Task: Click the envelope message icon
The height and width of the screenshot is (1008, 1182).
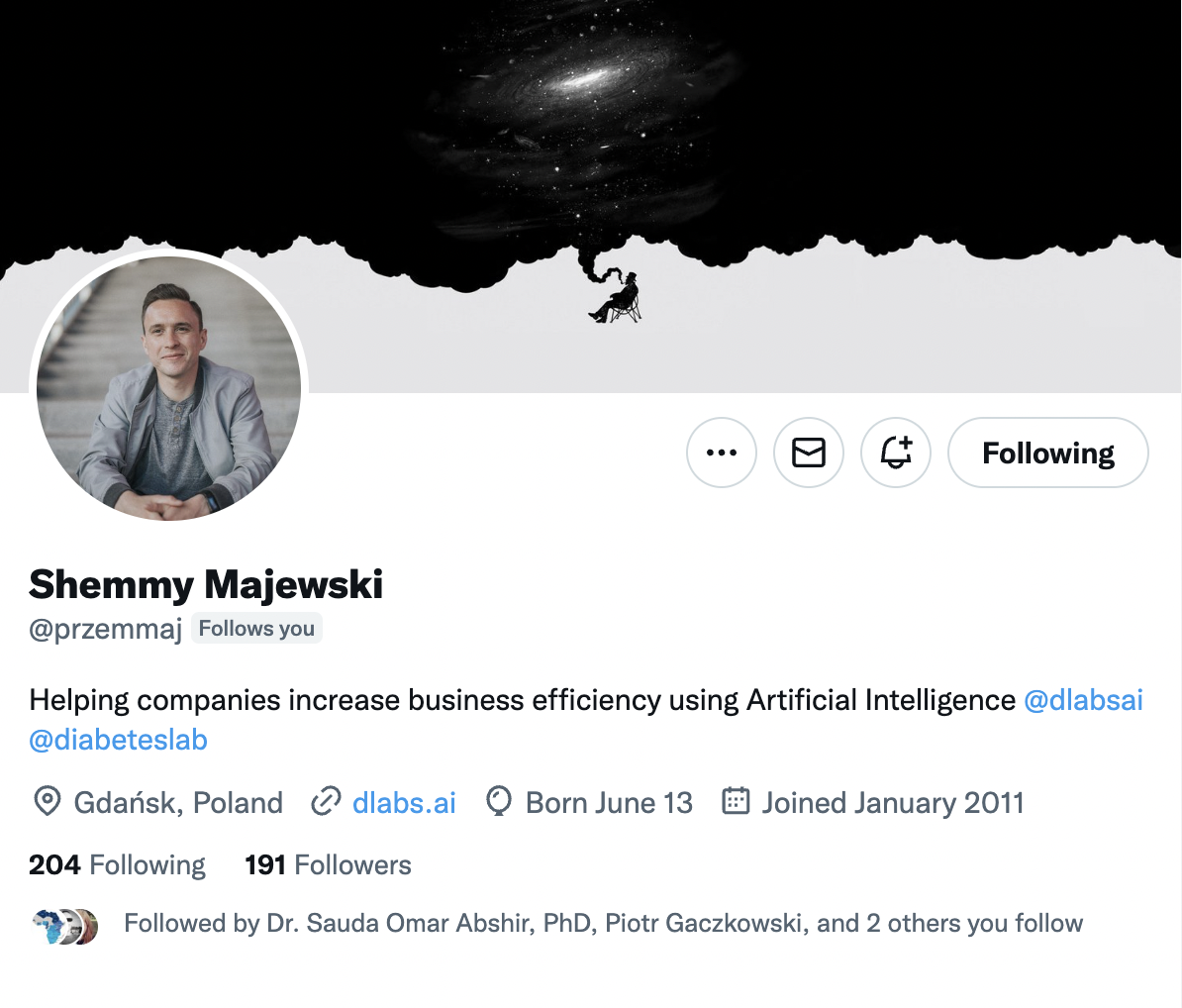Action: tap(809, 453)
